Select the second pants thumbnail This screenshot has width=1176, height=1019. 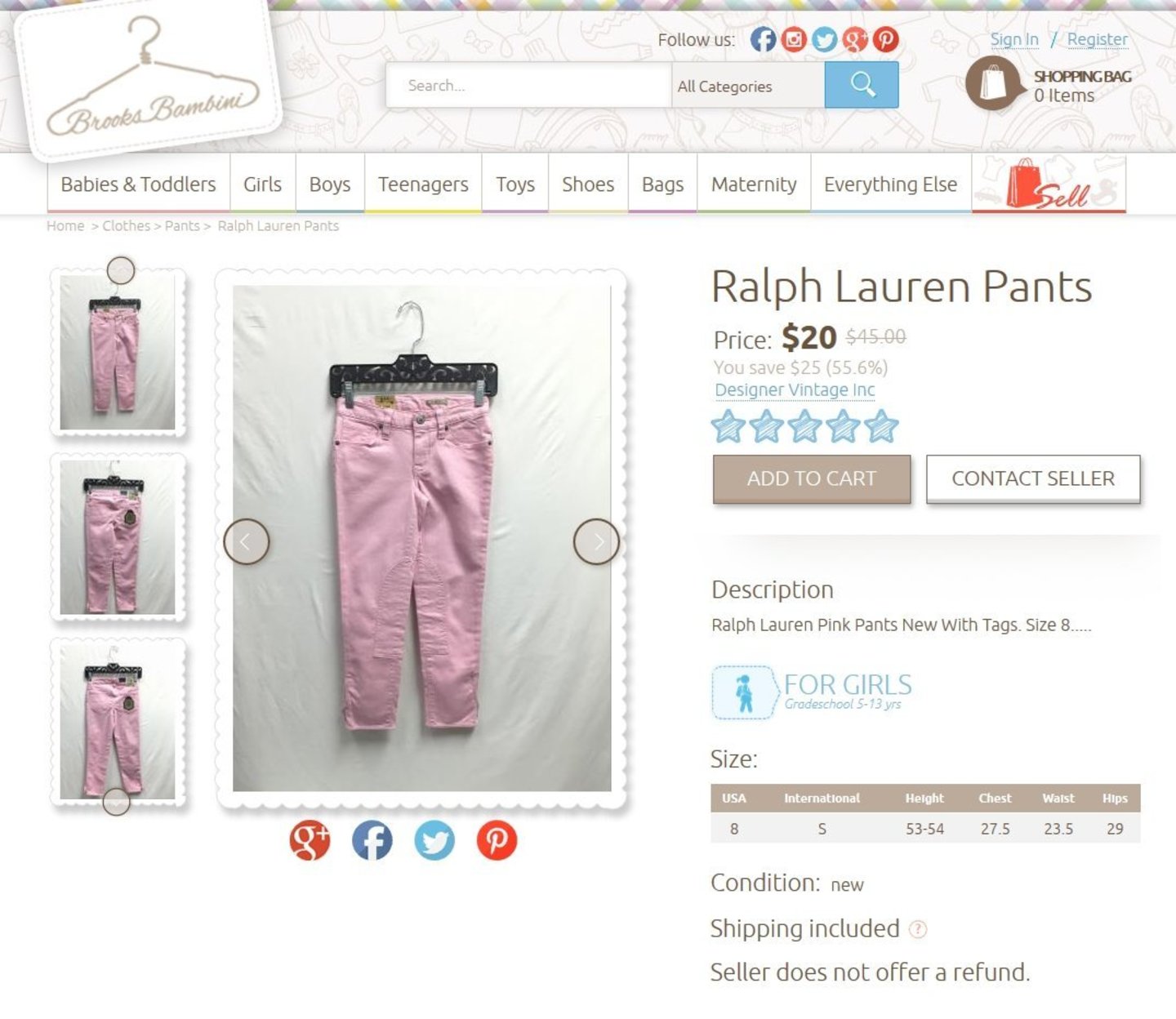coord(118,537)
